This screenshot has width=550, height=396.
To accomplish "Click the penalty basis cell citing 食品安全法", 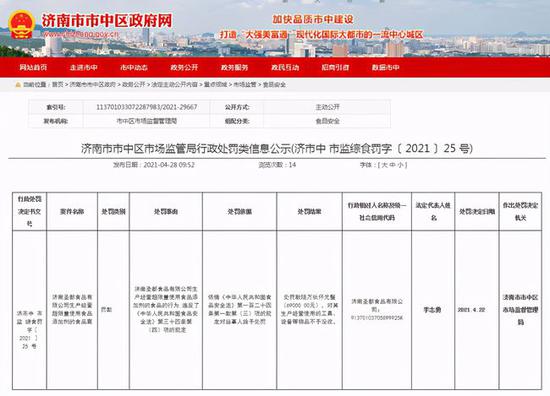I will (240, 309).
